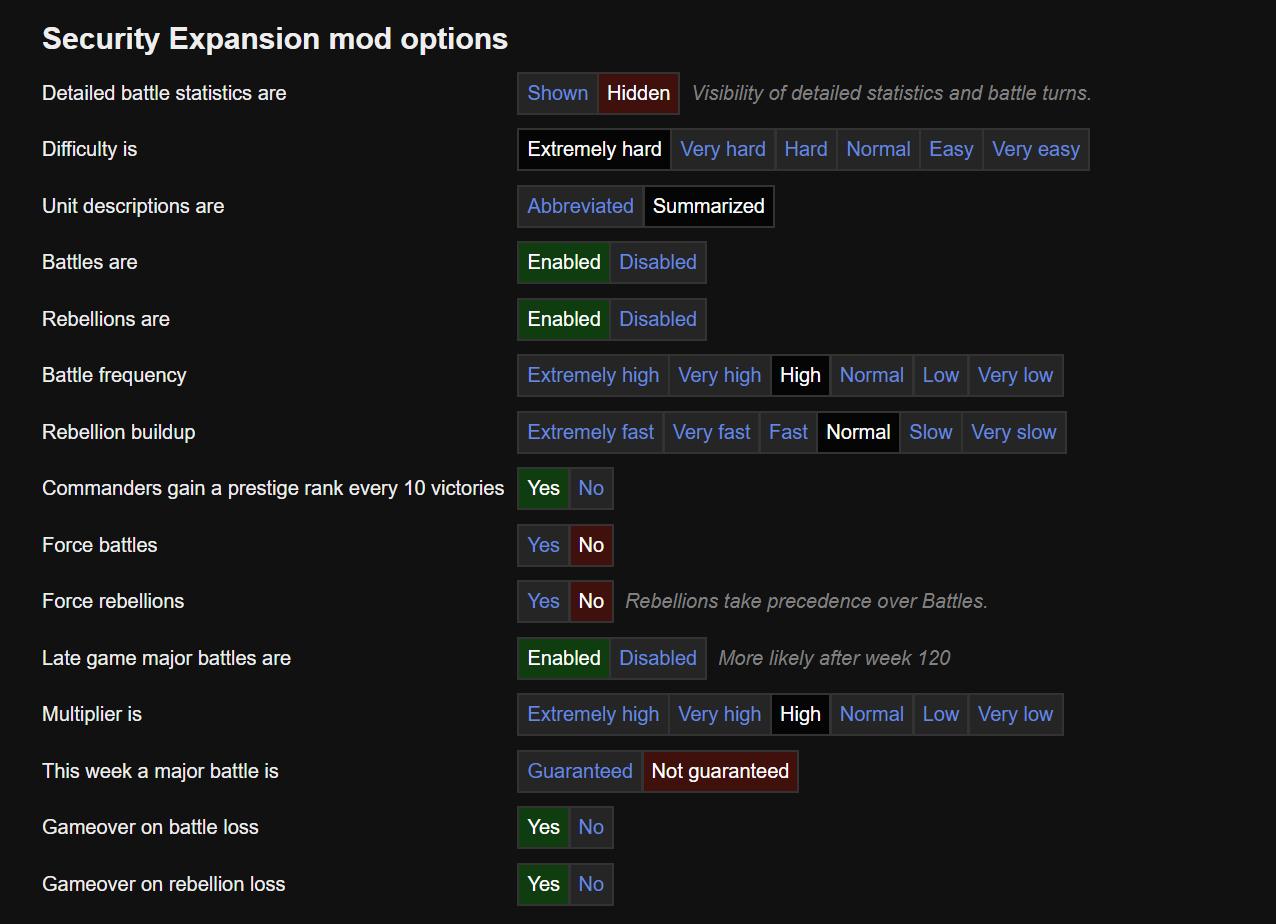
Task: Select No for gameover on rebellion loss
Action: coord(591,884)
